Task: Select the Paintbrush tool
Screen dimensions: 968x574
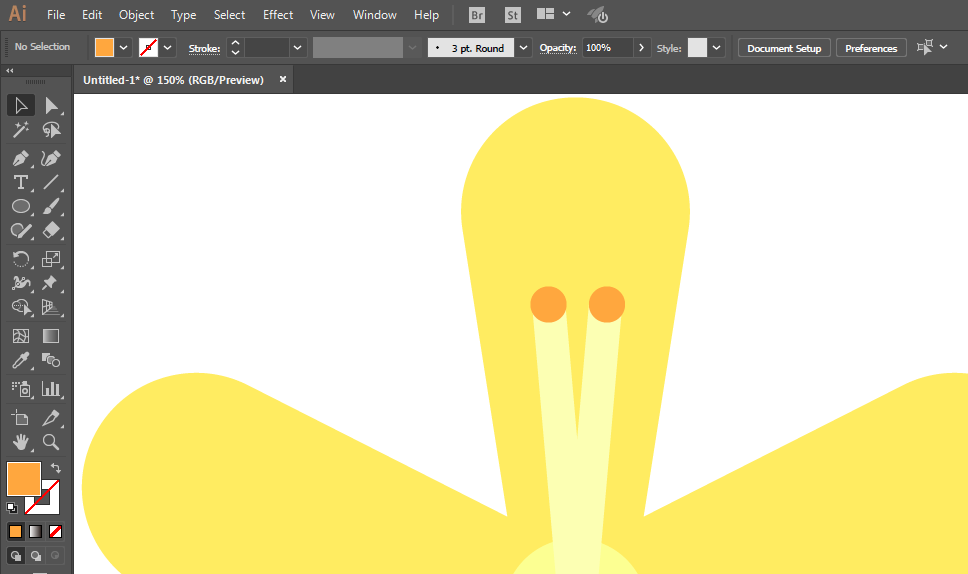Action: click(51, 207)
